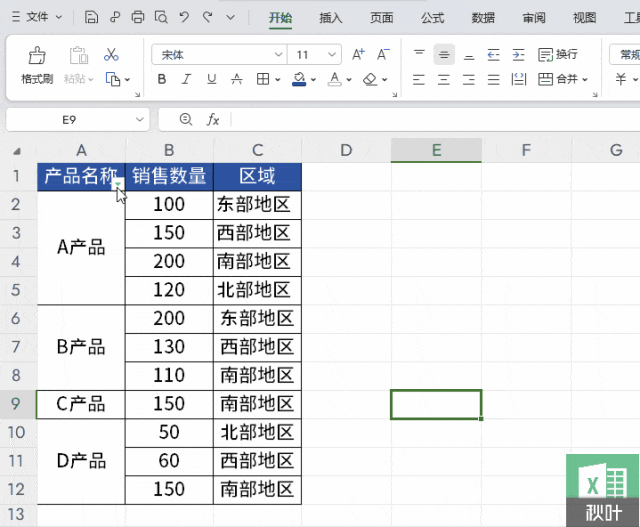Open the 文件 menu
The height and width of the screenshot is (527, 640).
[x=37, y=17]
